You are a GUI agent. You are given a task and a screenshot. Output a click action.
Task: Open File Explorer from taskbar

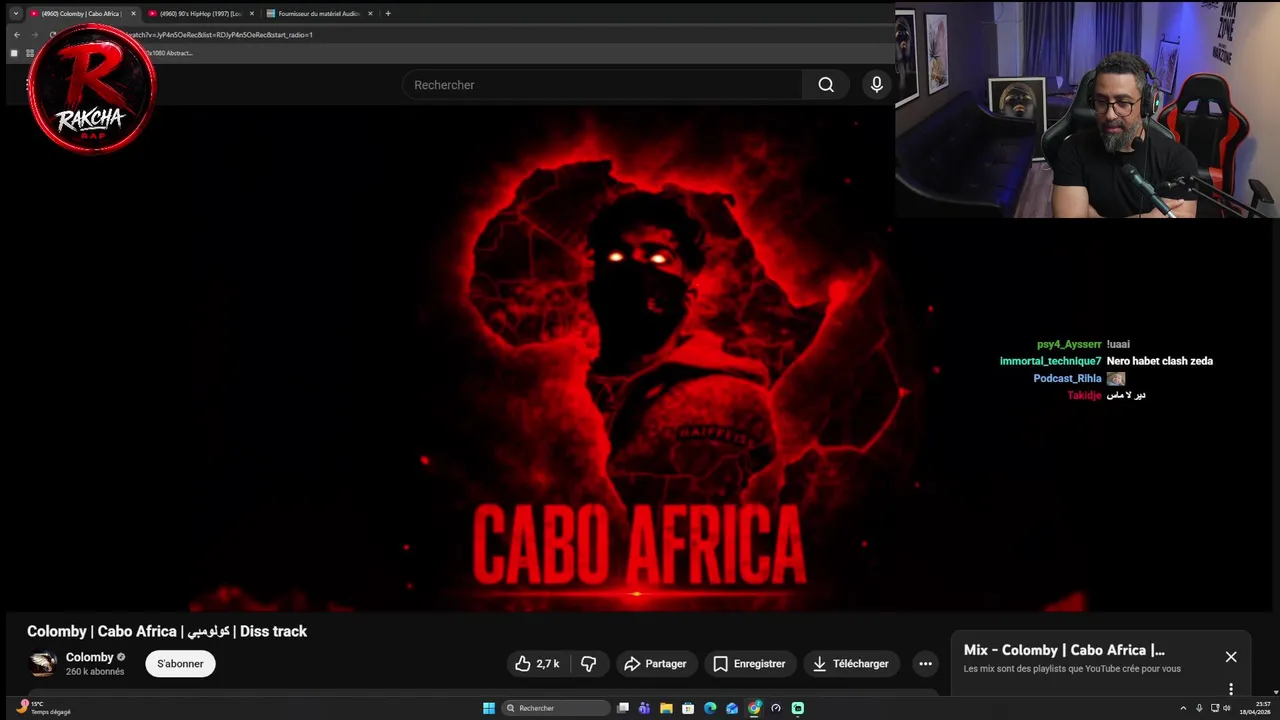(666, 708)
